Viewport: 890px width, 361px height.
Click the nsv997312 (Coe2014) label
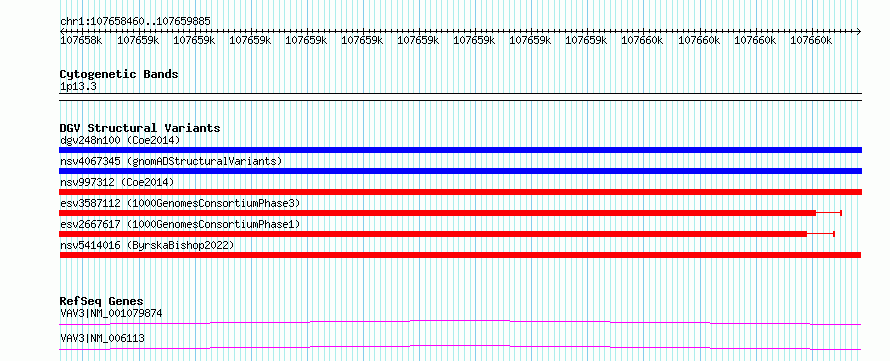coord(117,182)
